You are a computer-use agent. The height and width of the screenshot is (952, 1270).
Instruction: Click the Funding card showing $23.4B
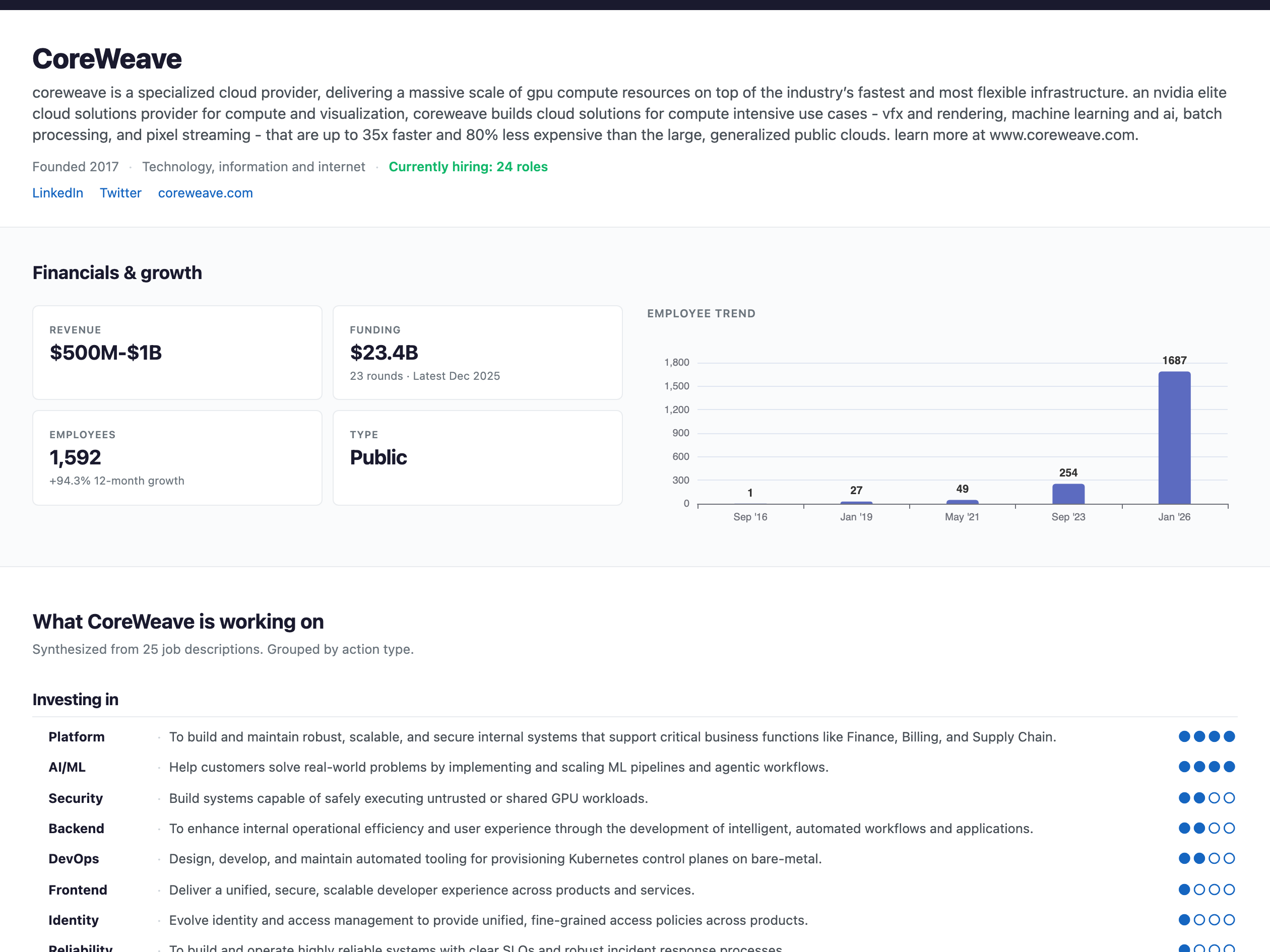pos(477,352)
